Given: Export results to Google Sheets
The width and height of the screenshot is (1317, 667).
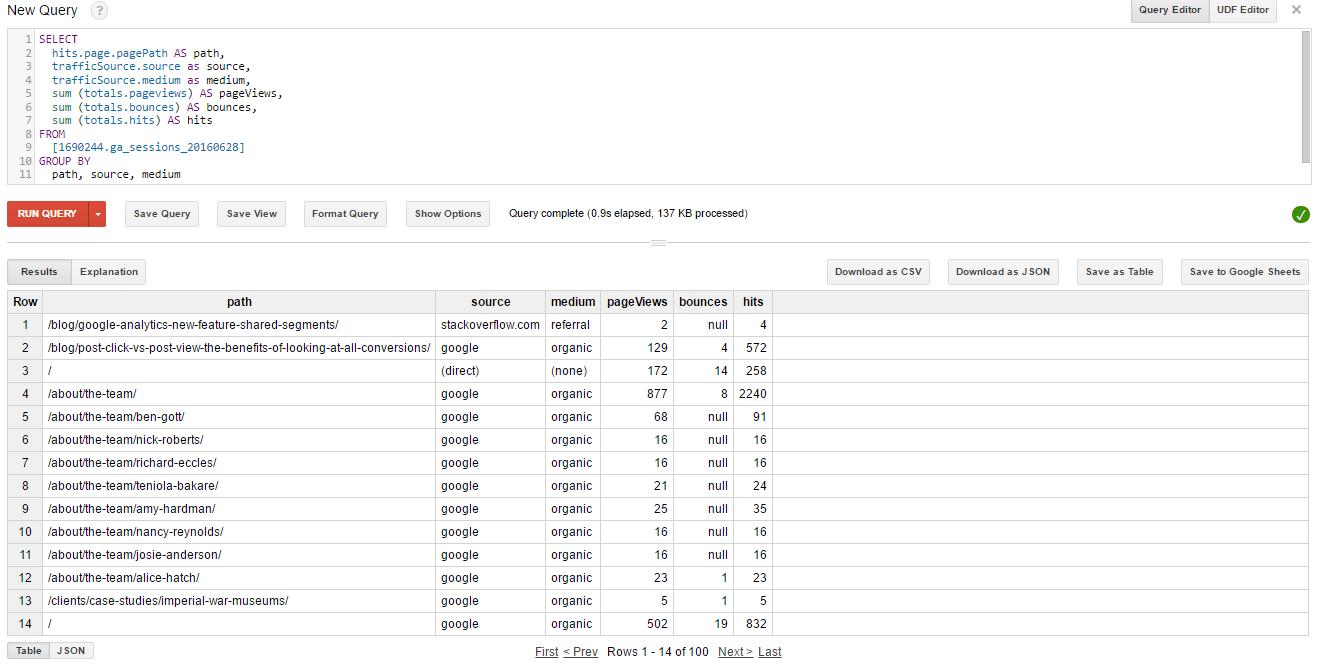Looking at the screenshot, I should pyautogui.click(x=1244, y=271).
